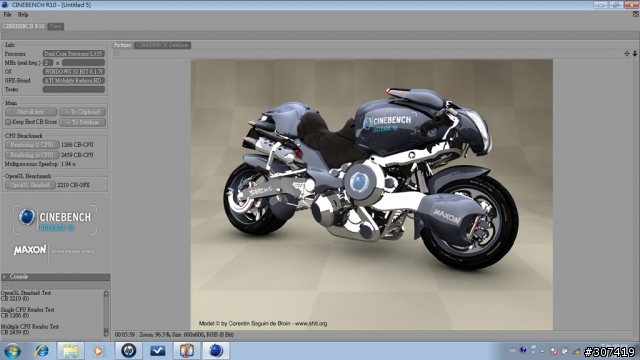Click the Tester name input field

coord(74,89)
